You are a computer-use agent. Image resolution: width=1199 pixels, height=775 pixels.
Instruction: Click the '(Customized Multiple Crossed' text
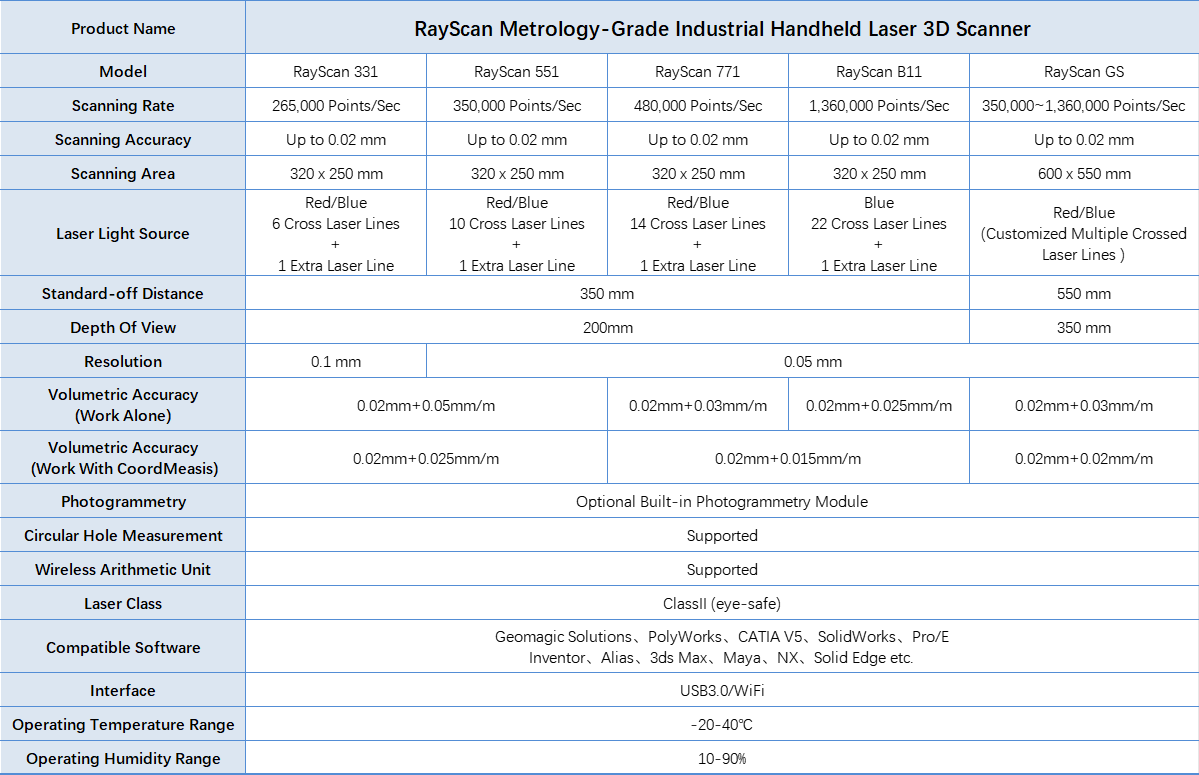(1084, 234)
